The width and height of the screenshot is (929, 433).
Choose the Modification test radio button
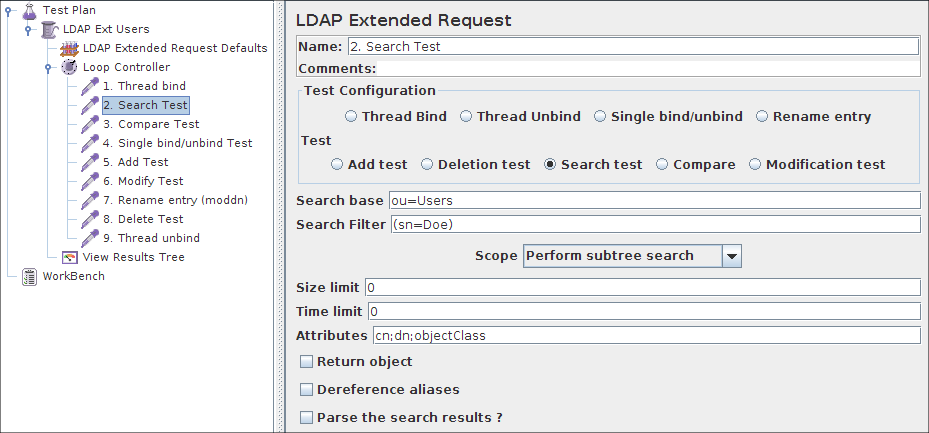click(755, 165)
